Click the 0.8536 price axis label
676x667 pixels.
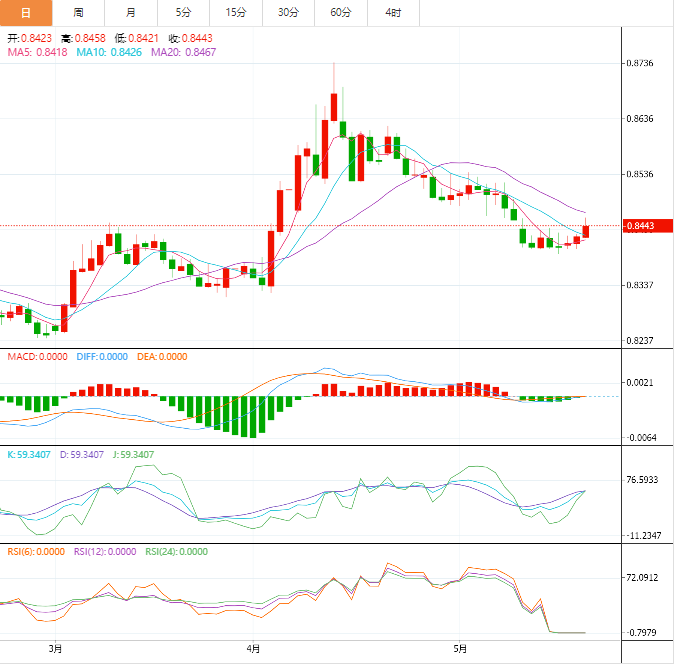click(640, 174)
